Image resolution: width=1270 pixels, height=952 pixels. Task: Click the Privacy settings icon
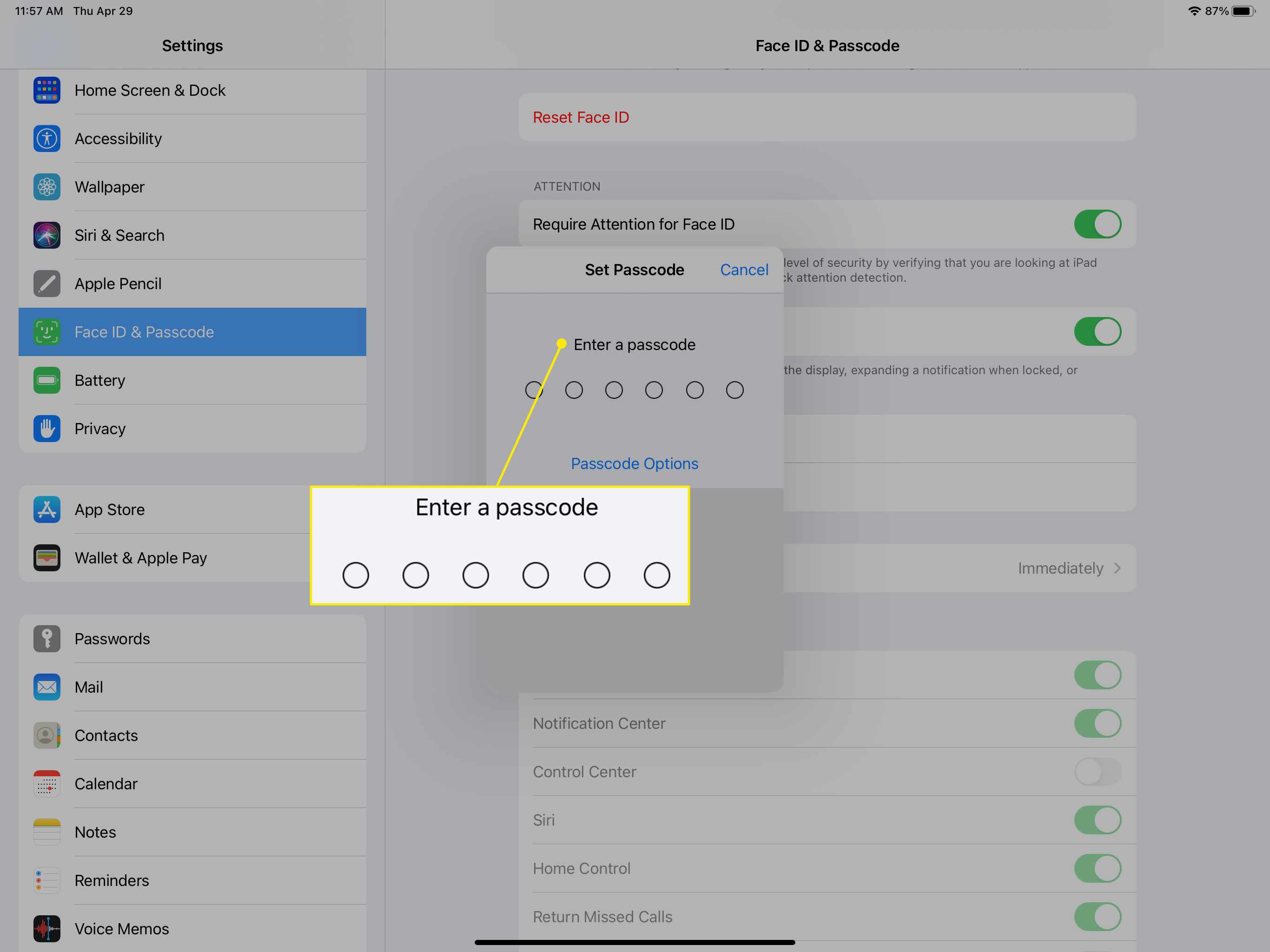tap(47, 428)
